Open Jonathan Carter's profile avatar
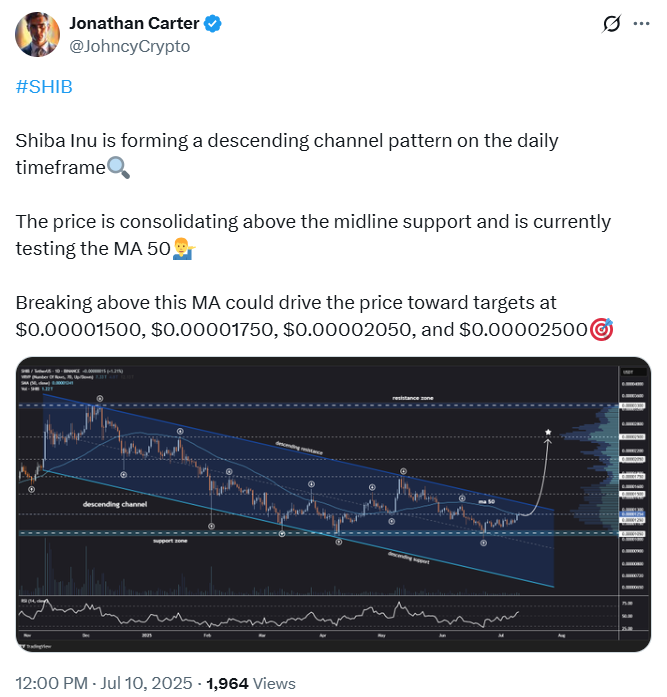Screen dimensions: 667x697 [x=37, y=35]
